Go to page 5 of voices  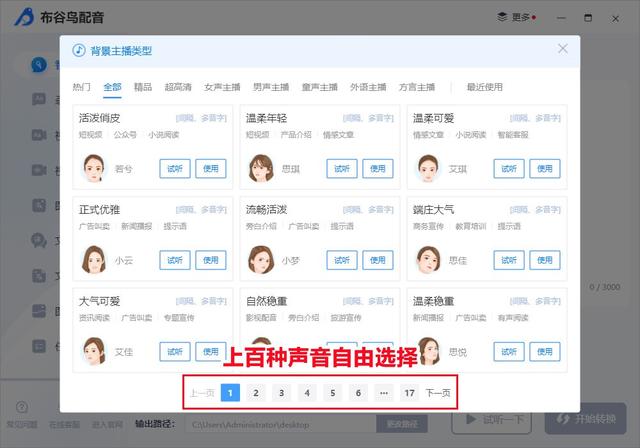pos(333,393)
